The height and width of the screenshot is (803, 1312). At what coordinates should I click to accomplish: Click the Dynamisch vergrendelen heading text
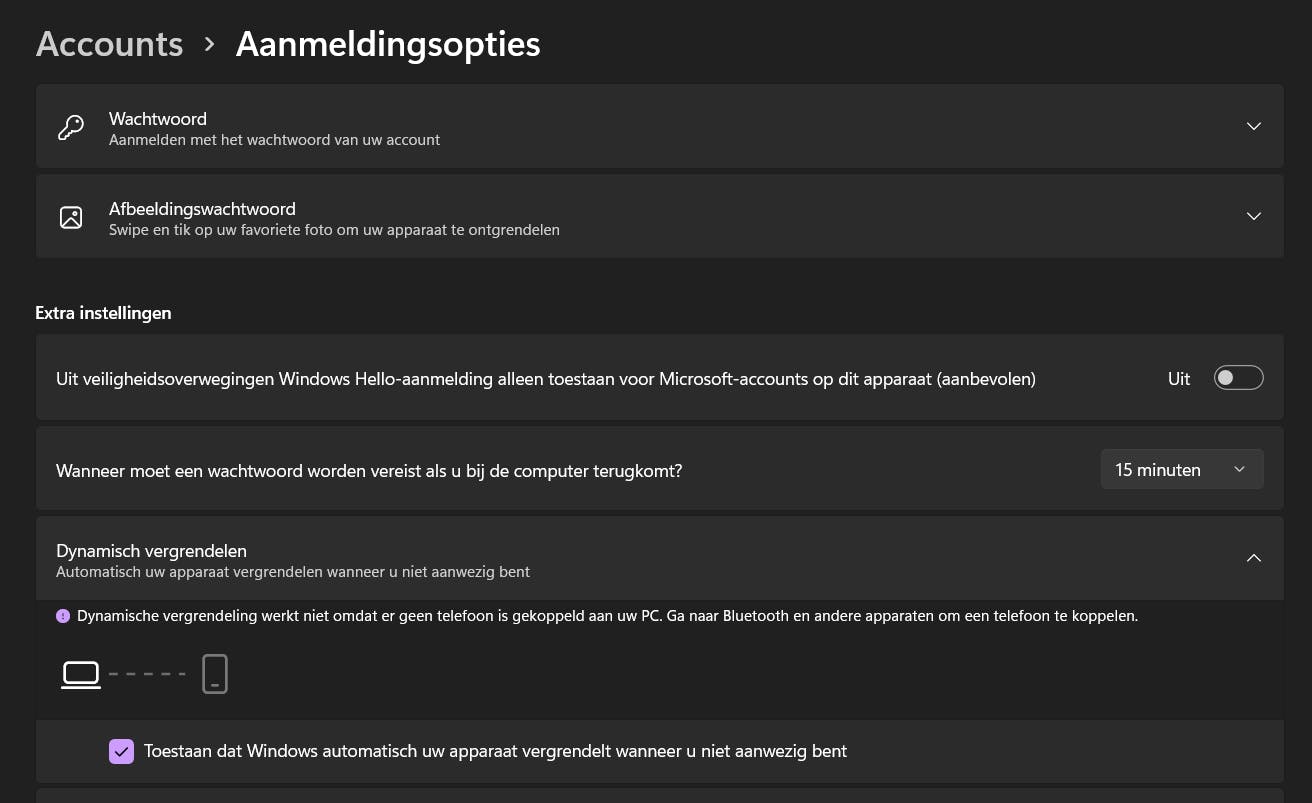(x=151, y=551)
